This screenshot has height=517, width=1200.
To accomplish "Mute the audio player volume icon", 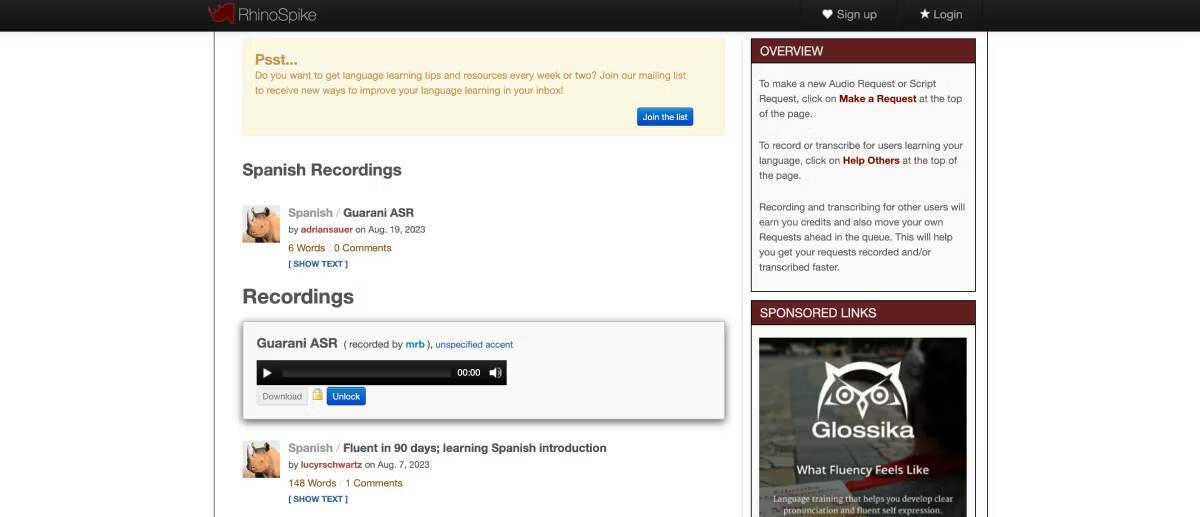I will coord(494,373).
